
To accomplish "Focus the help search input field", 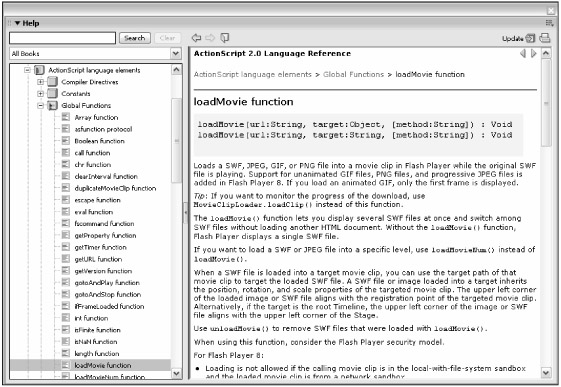I will tap(63, 38).
